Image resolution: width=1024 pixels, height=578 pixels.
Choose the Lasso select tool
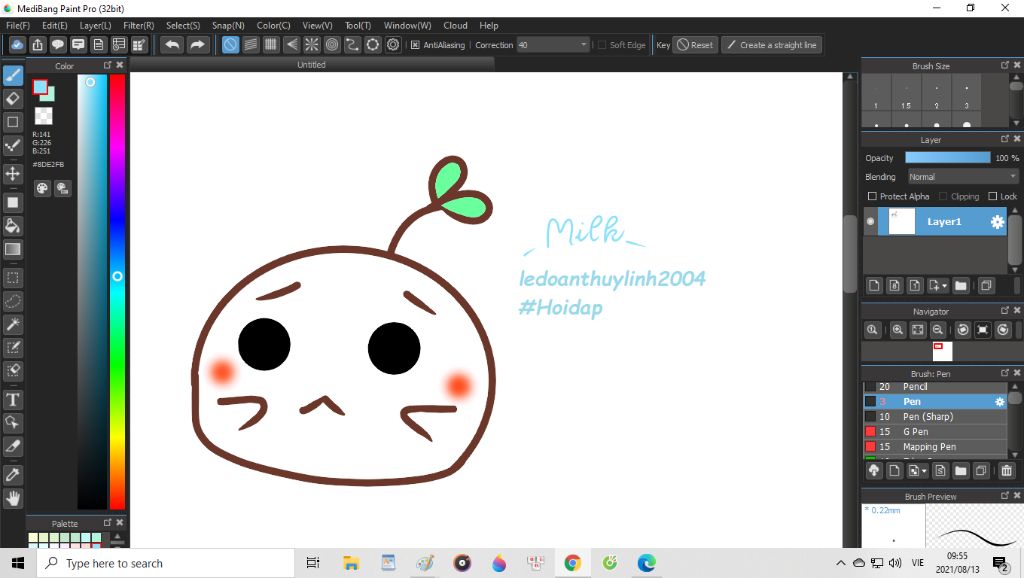pos(12,301)
